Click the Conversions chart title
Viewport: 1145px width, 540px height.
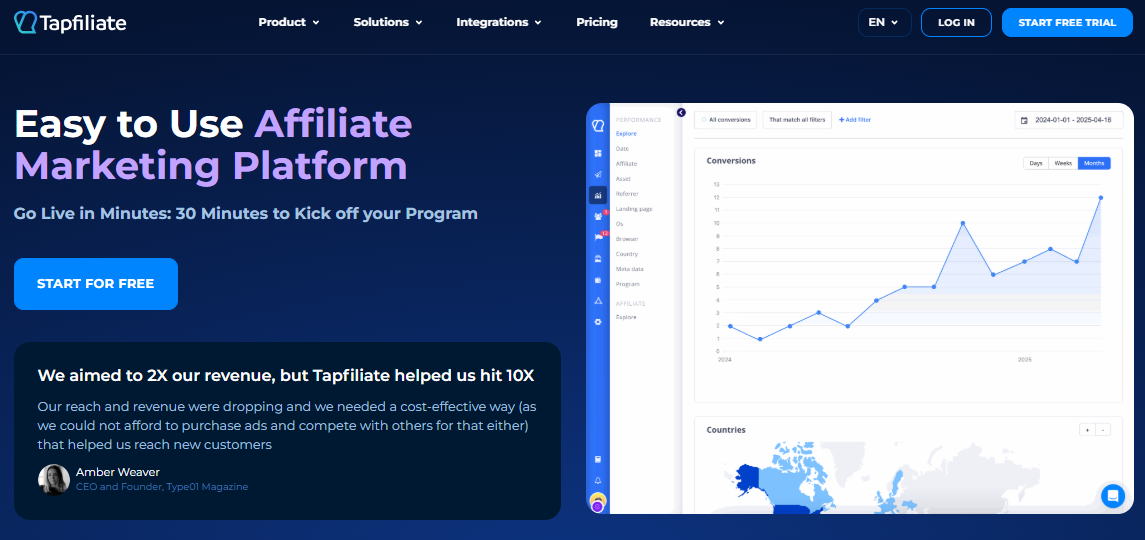pos(731,160)
